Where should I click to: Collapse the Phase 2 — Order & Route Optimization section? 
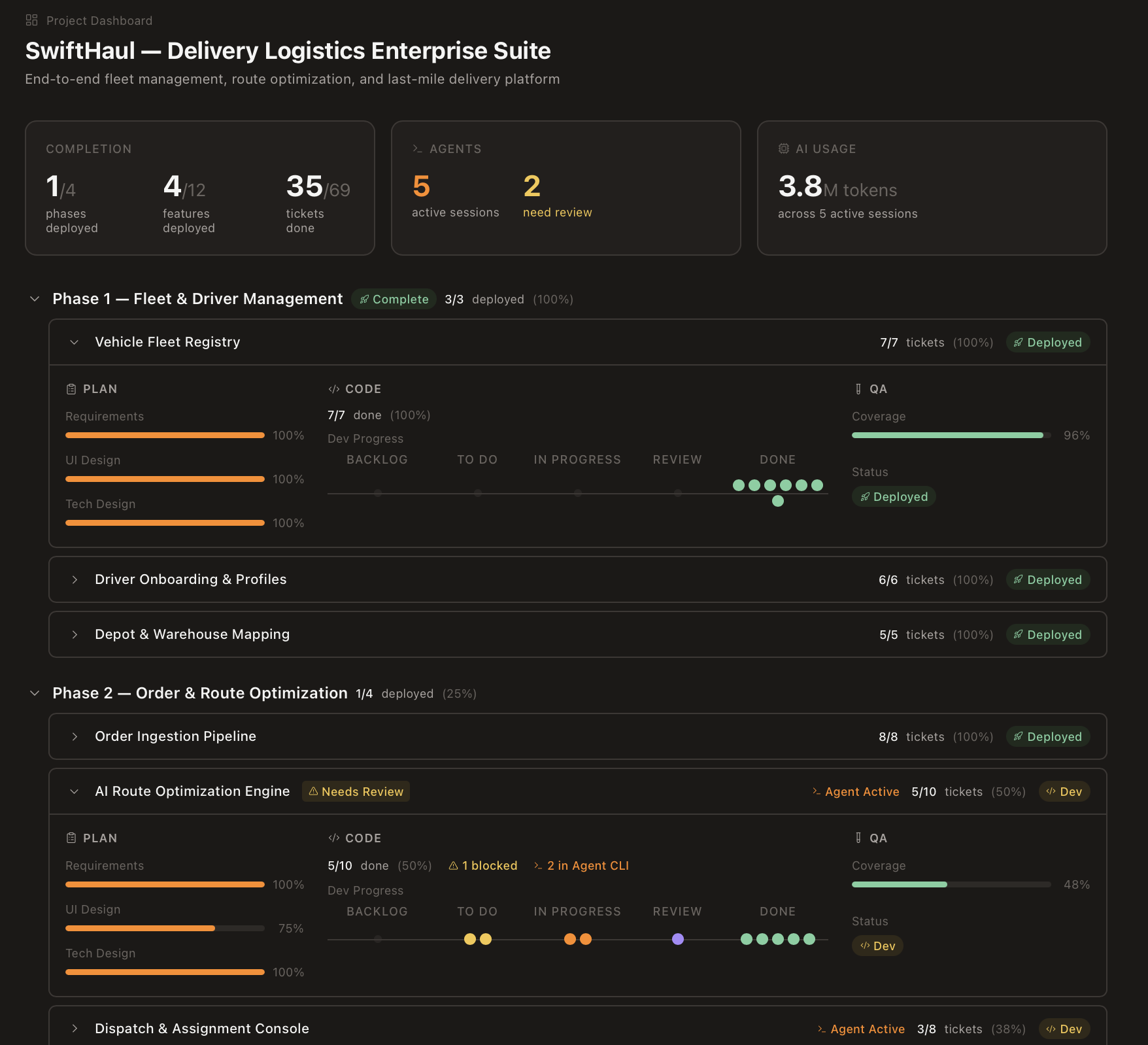tap(34, 693)
